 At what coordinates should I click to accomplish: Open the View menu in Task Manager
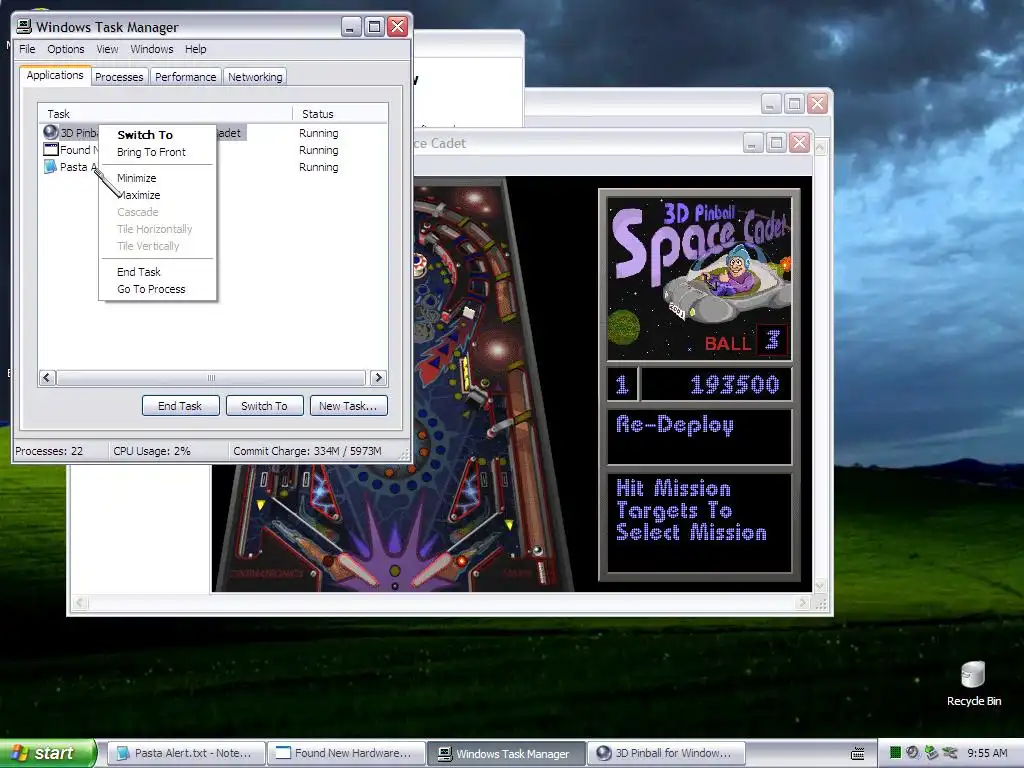click(x=107, y=49)
